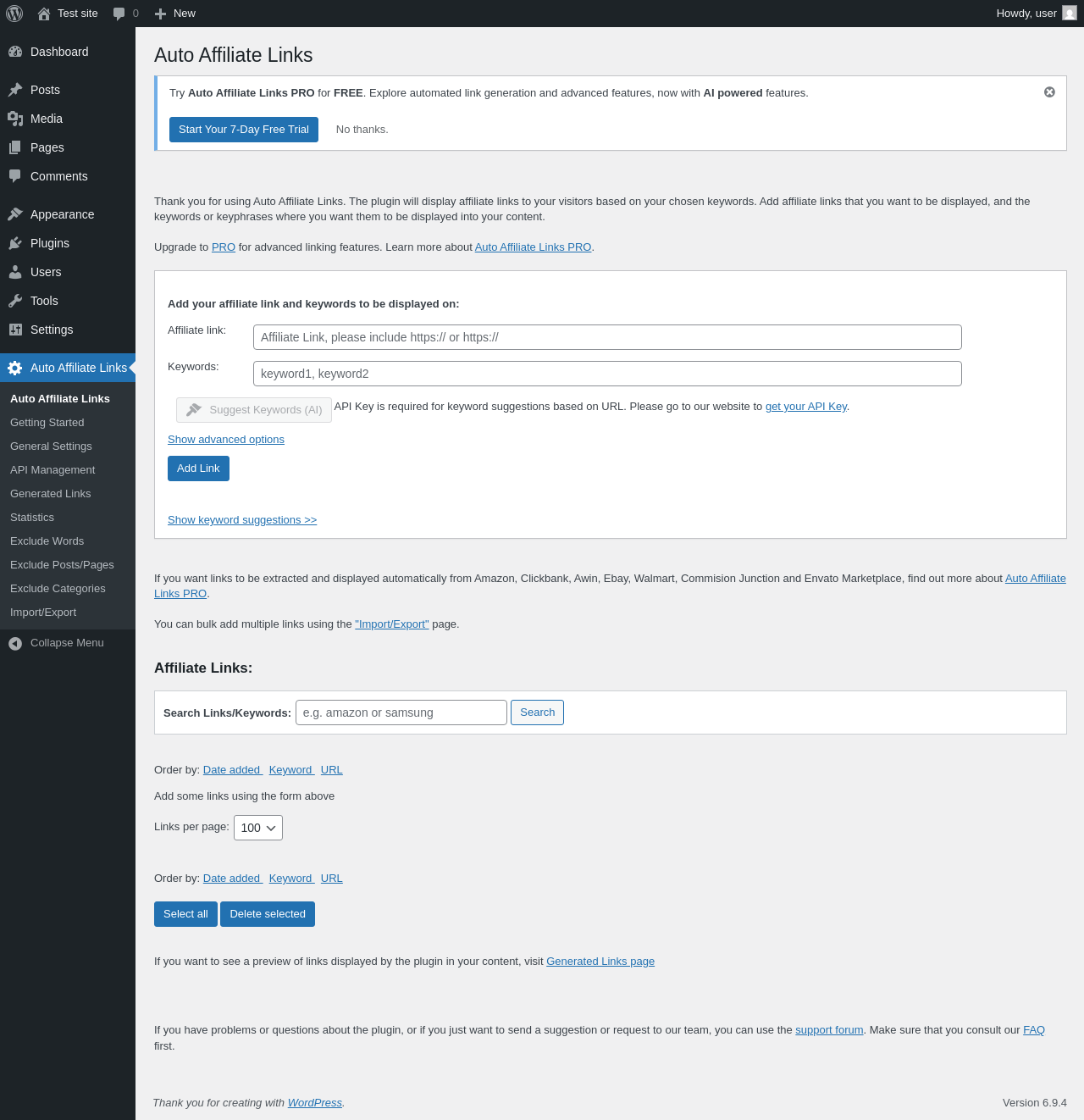Go to Exclude Words submenu
Image resolution: width=1084 pixels, height=1120 pixels.
(47, 541)
